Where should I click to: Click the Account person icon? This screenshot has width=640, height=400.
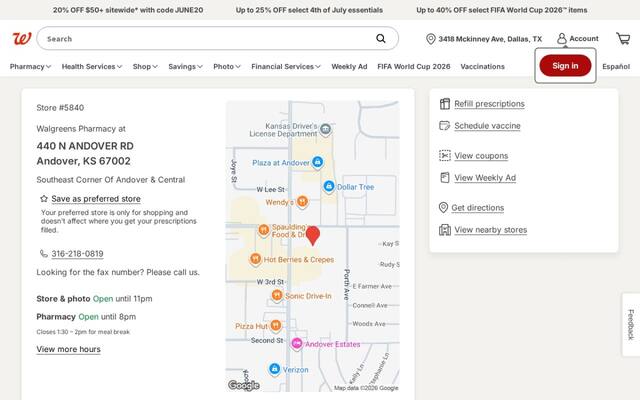click(562, 39)
